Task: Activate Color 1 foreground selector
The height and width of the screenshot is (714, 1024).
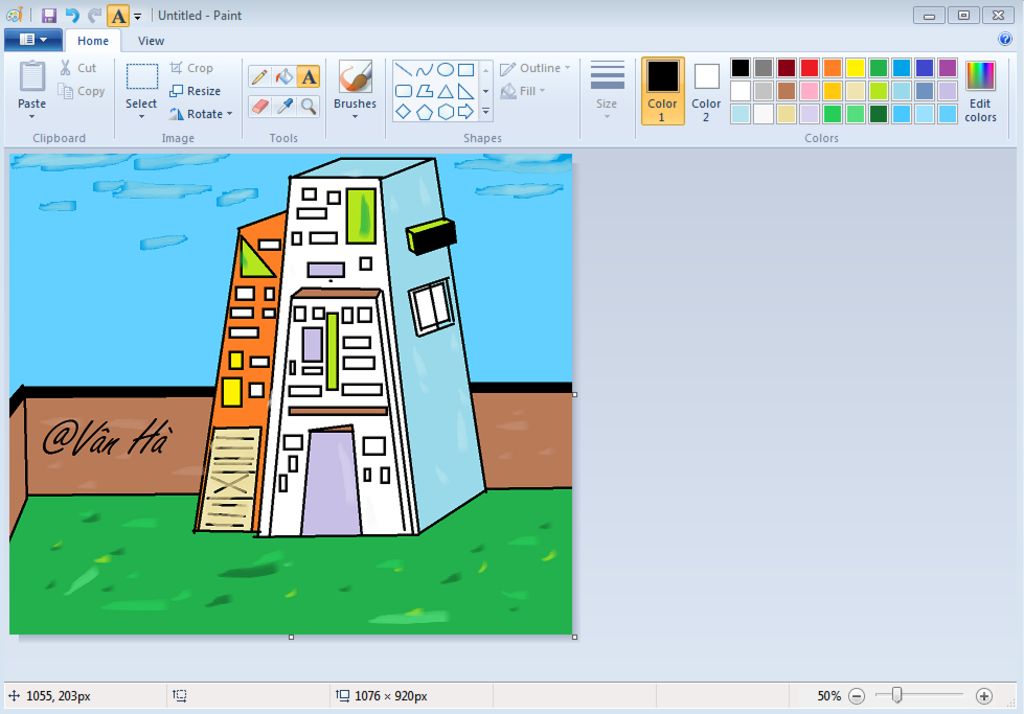Action: [x=662, y=91]
